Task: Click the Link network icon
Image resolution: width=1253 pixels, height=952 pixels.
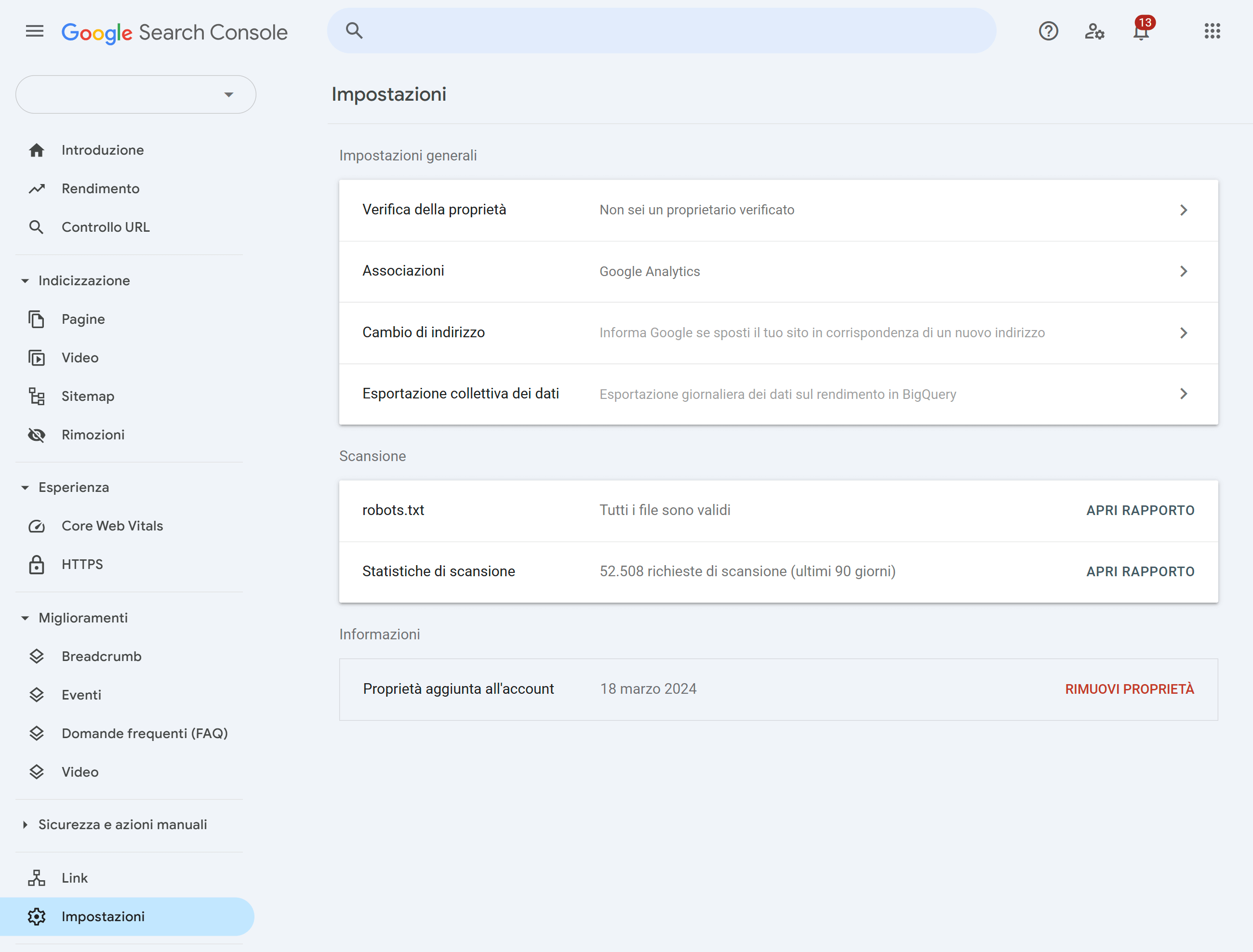Action: [37, 878]
